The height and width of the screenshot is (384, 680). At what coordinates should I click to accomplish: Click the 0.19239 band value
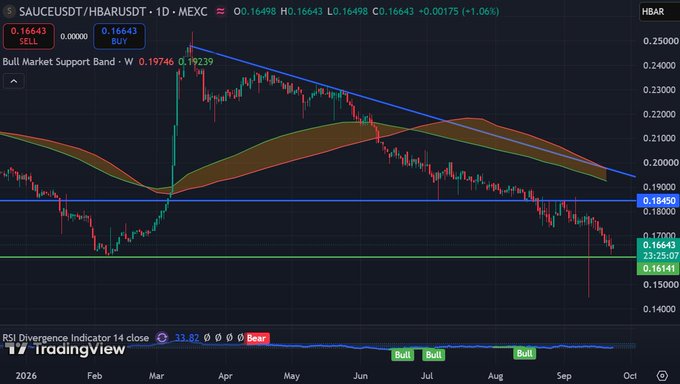pyautogui.click(x=196, y=62)
